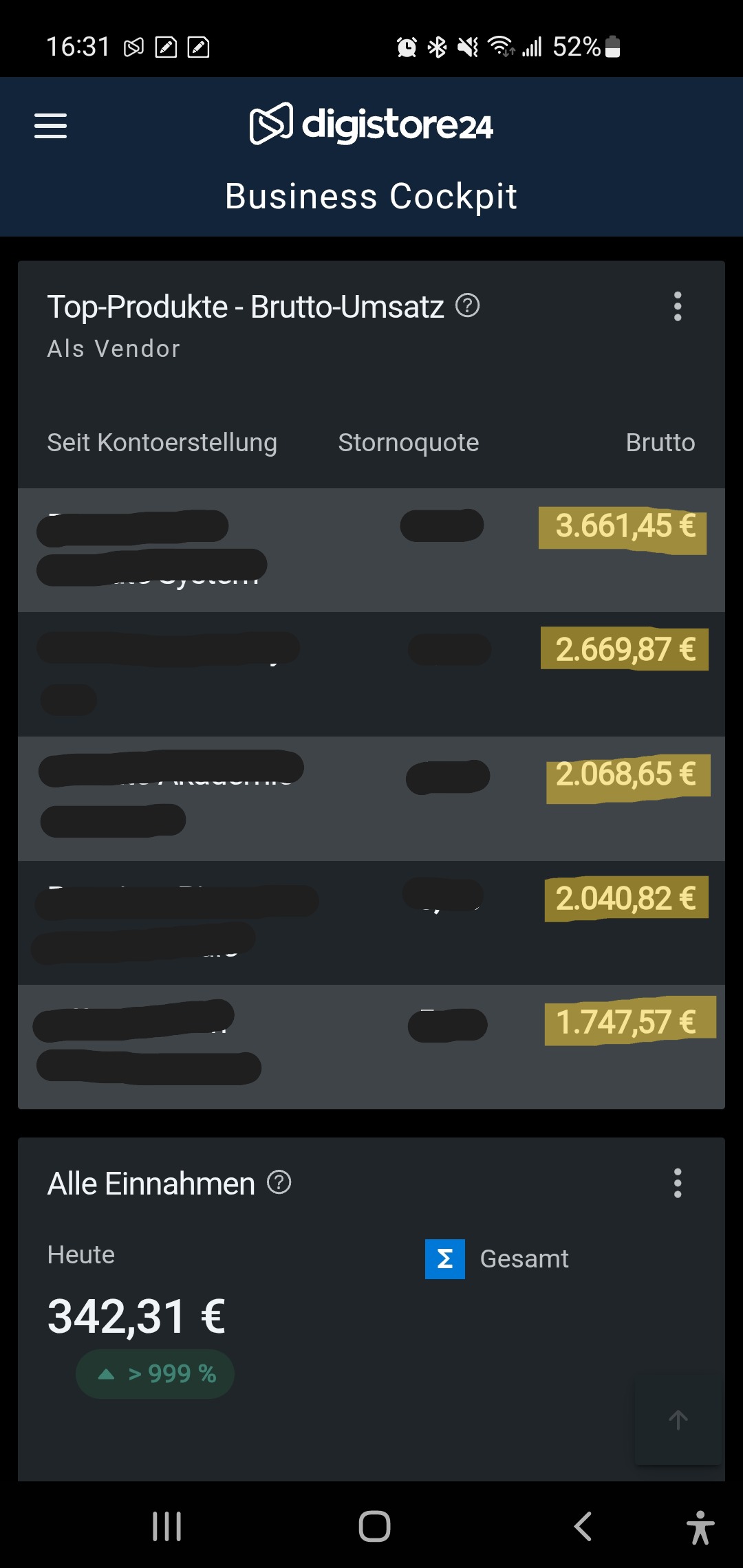Open product row with 3.661,45 € revenue

click(x=371, y=550)
